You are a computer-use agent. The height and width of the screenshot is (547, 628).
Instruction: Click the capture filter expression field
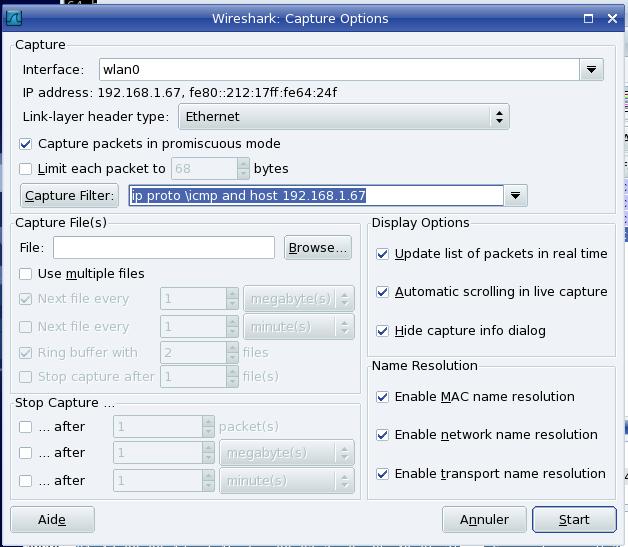click(x=316, y=195)
